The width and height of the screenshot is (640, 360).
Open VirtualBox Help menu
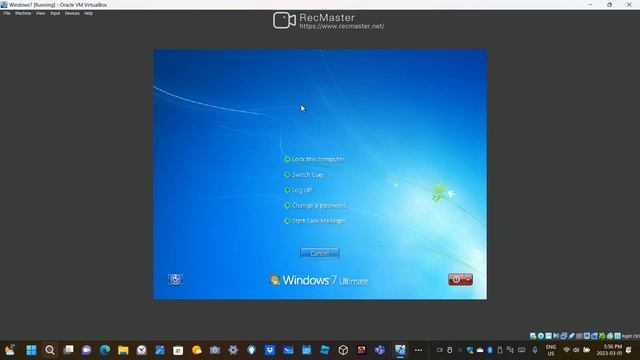(88, 13)
